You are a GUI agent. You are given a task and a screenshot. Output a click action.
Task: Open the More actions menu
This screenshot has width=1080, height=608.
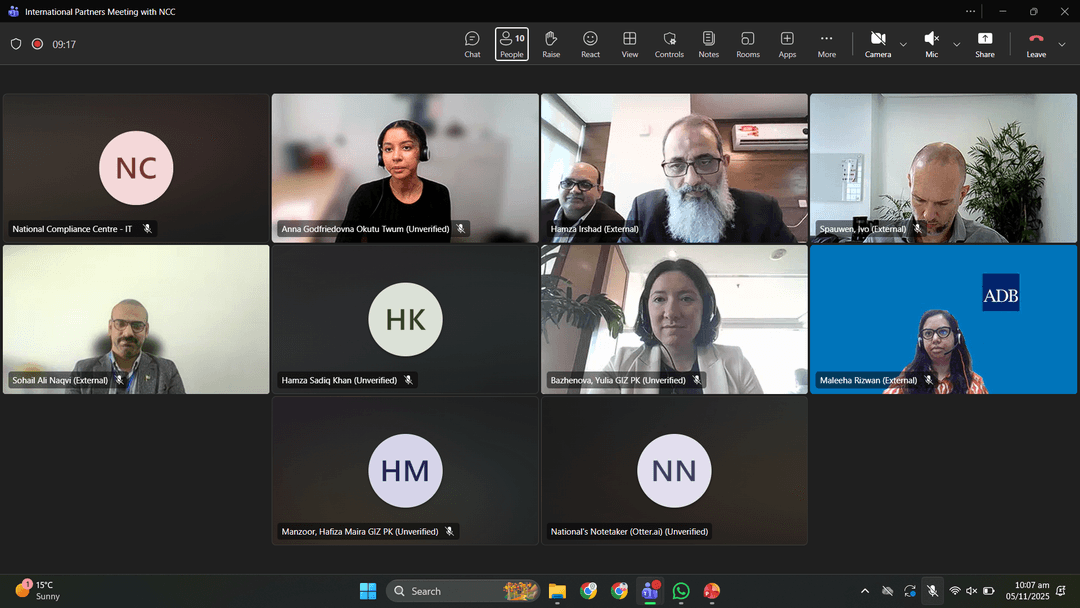826,44
